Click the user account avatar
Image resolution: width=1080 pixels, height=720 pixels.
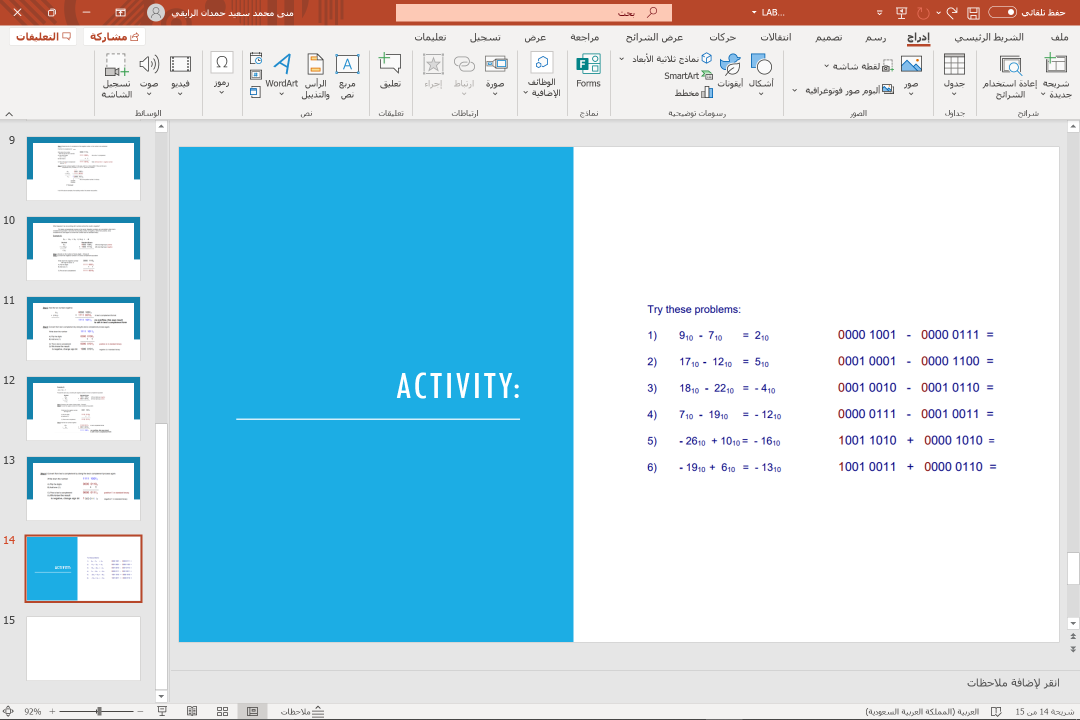pyautogui.click(x=156, y=12)
